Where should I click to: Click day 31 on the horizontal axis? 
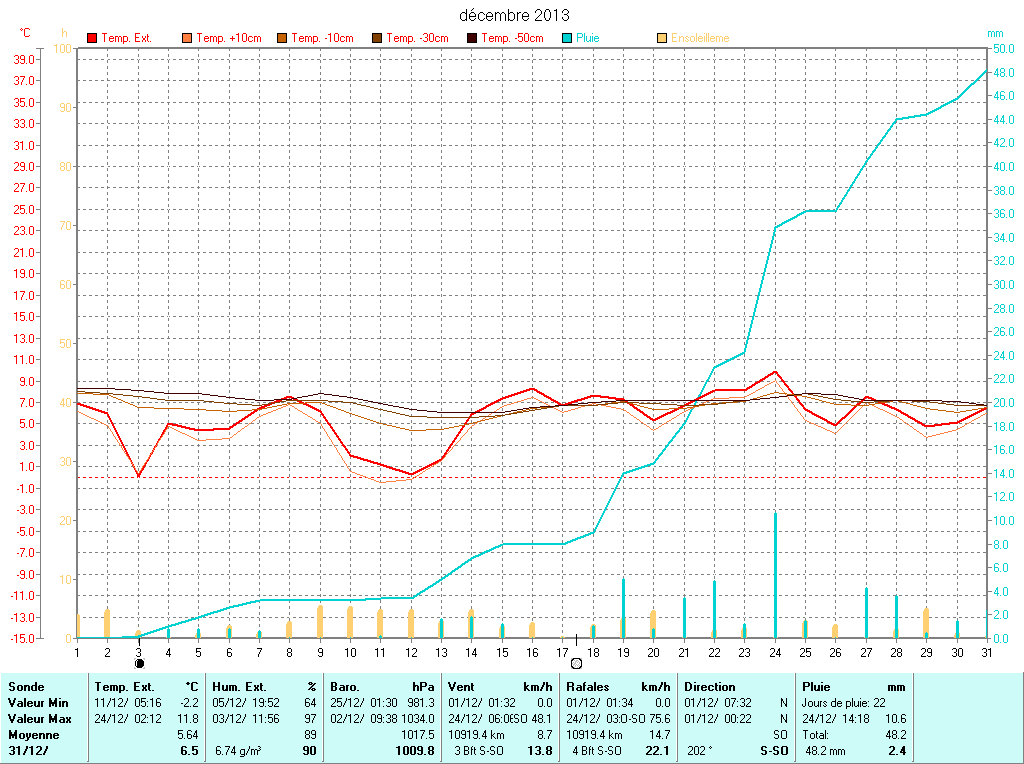coord(986,652)
